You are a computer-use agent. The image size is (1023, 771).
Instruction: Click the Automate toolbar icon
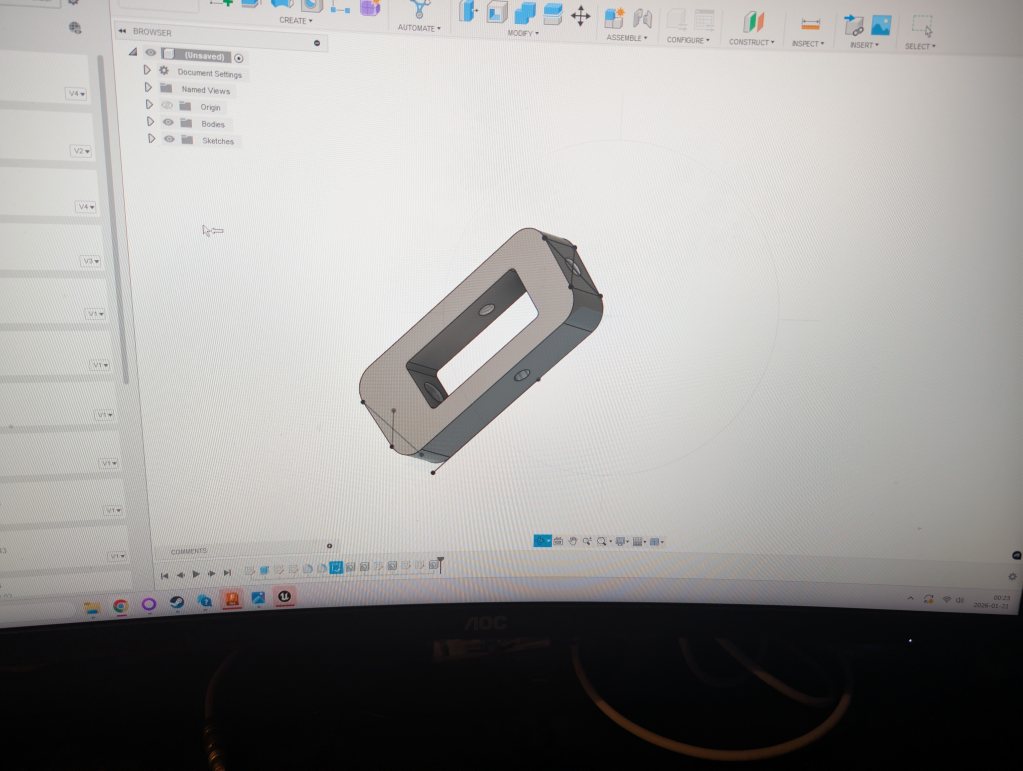click(x=418, y=8)
